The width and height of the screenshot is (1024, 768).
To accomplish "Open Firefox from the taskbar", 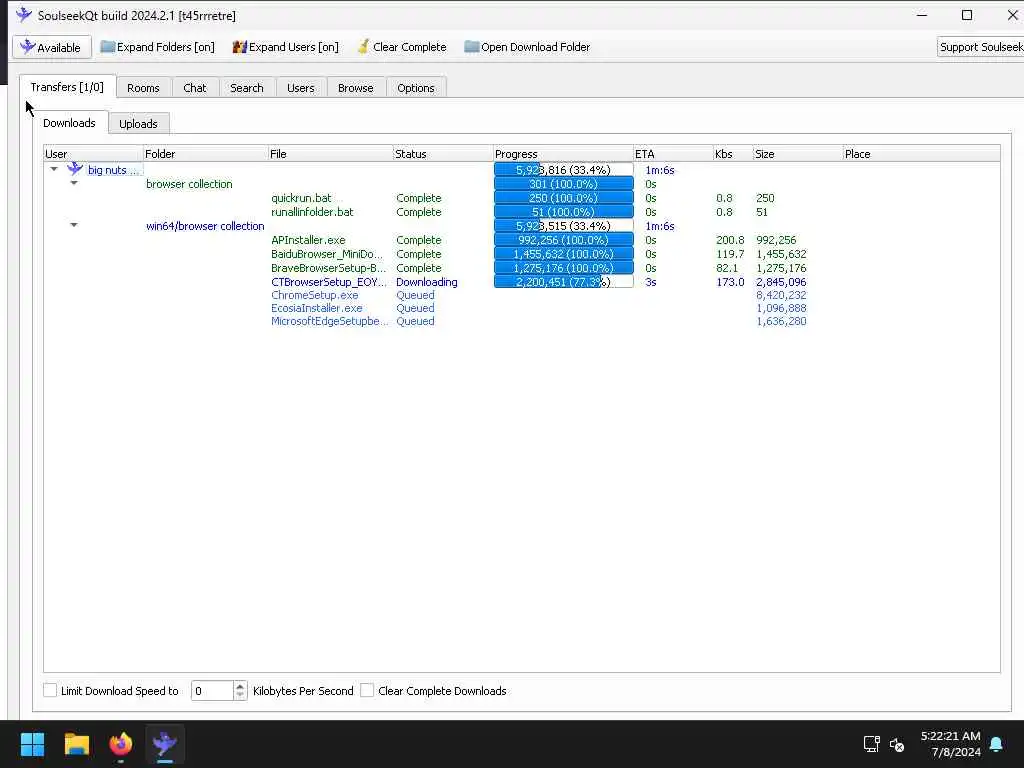I will coord(121,744).
